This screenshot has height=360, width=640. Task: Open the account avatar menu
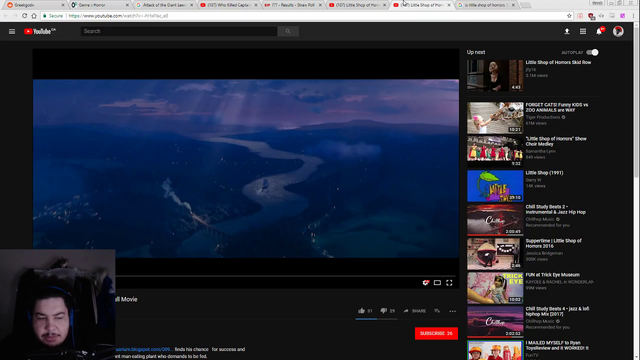pos(618,31)
